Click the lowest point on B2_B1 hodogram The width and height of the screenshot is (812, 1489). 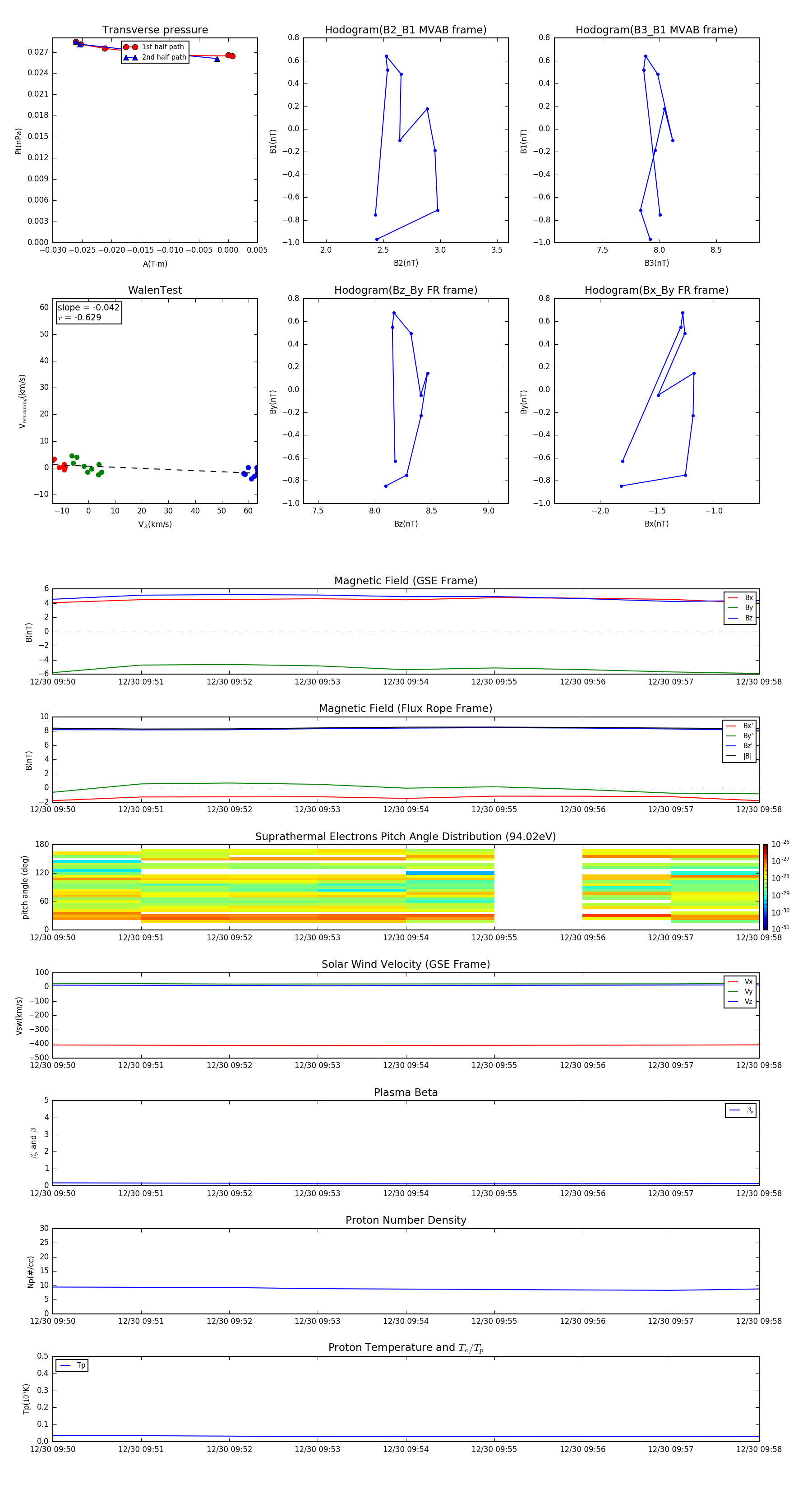[377, 239]
